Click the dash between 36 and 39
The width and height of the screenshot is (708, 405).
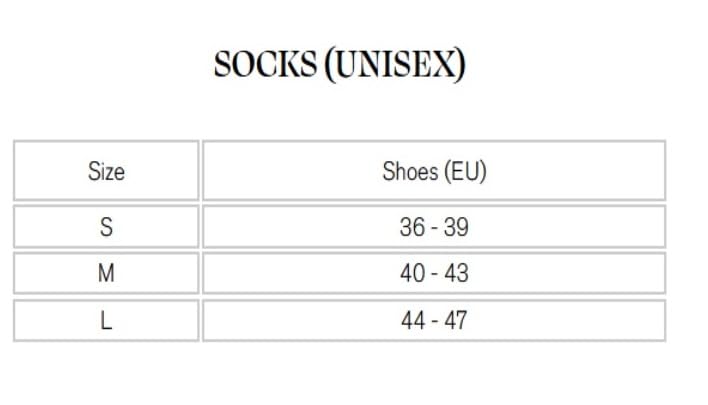click(434, 228)
